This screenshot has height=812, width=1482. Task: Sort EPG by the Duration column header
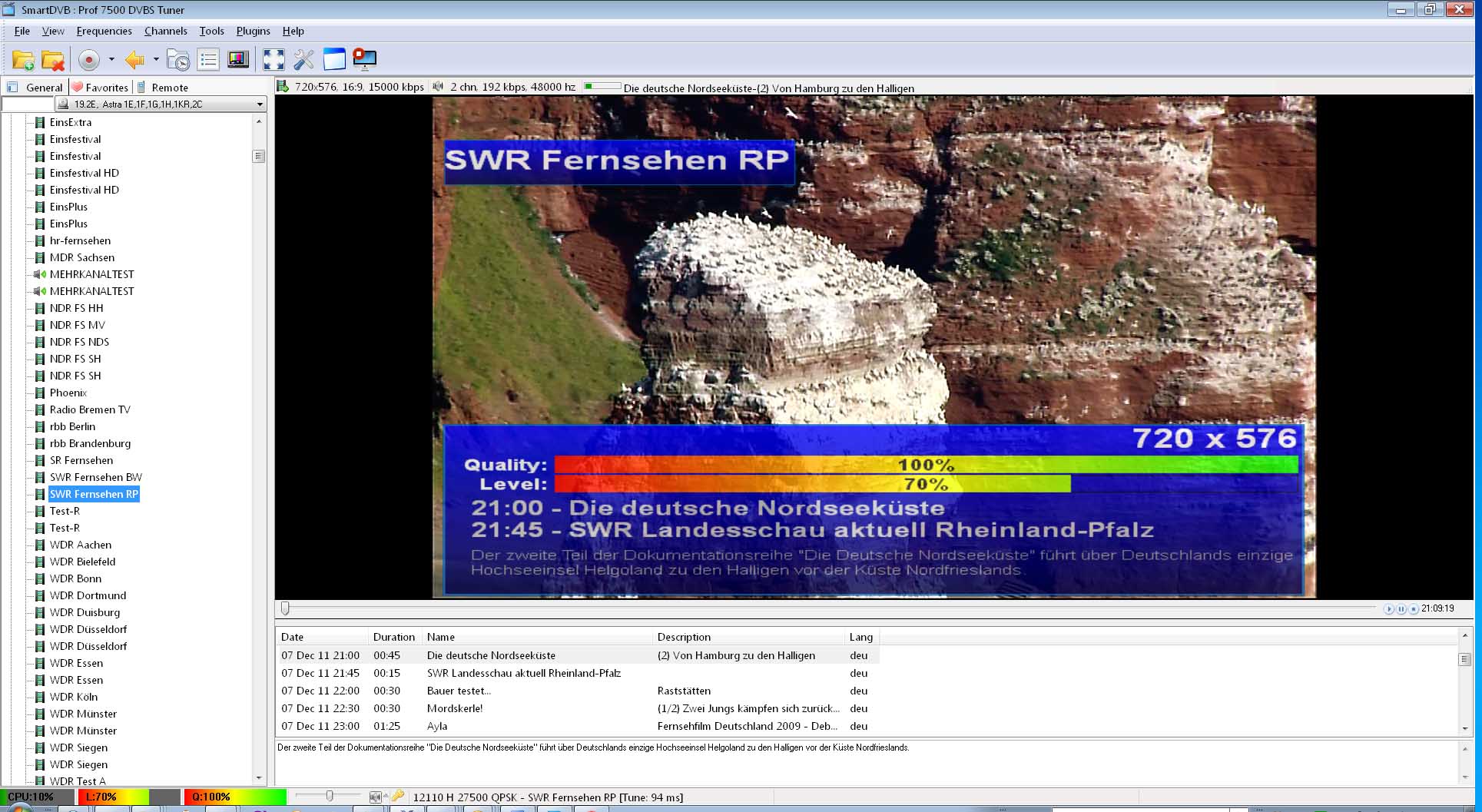[x=395, y=637]
